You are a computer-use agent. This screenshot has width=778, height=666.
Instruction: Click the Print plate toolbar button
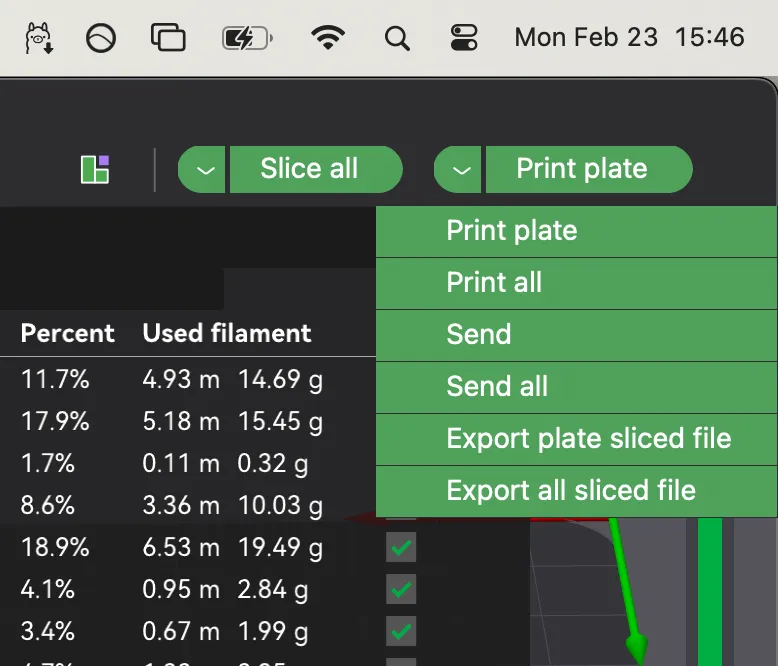[x=588, y=169]
